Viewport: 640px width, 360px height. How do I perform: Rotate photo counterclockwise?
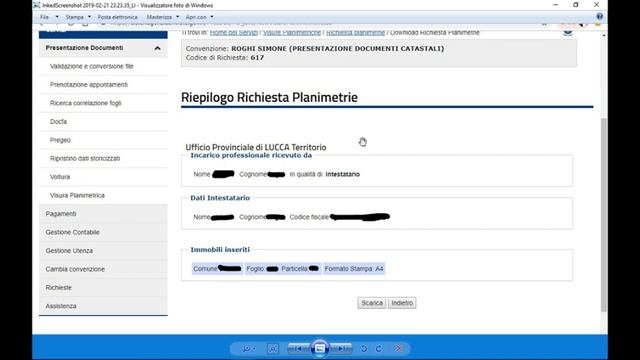[x=364, y=349]
